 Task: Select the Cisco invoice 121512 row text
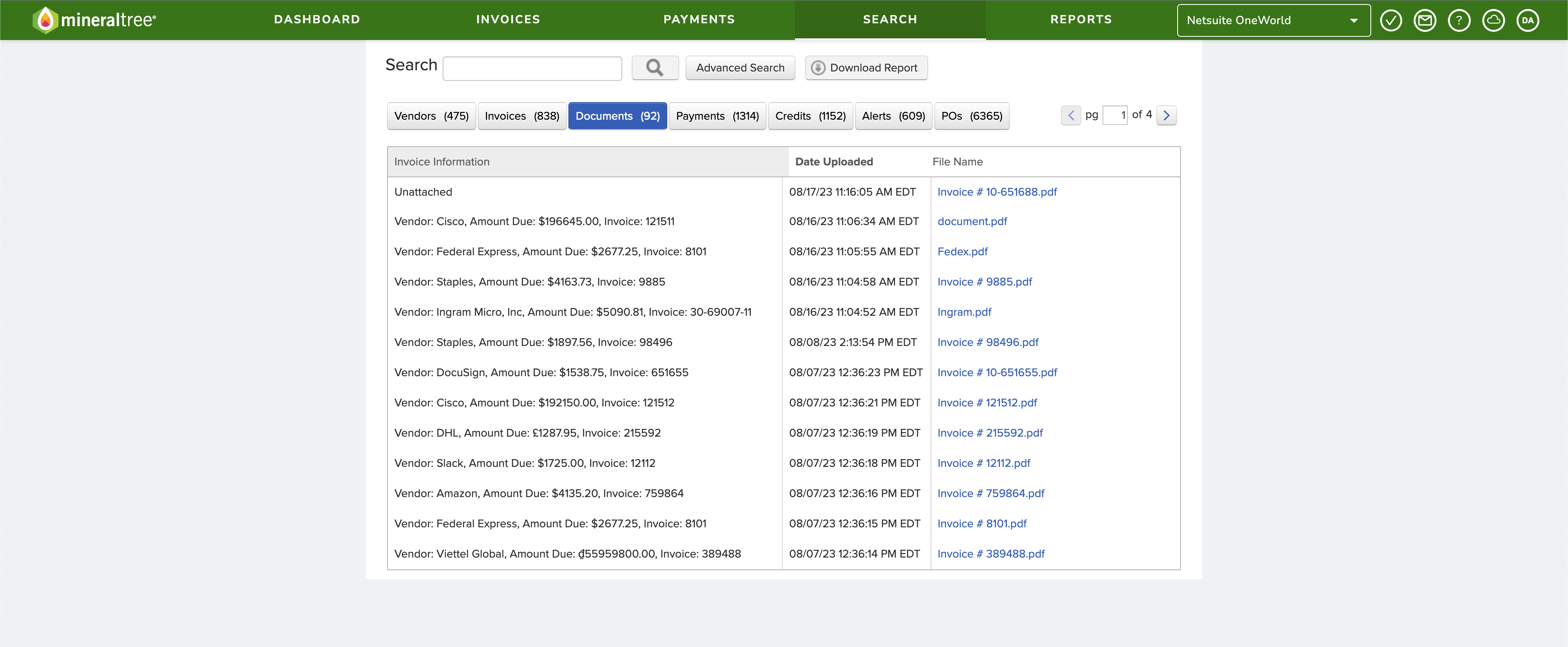[x=535, y=403]
